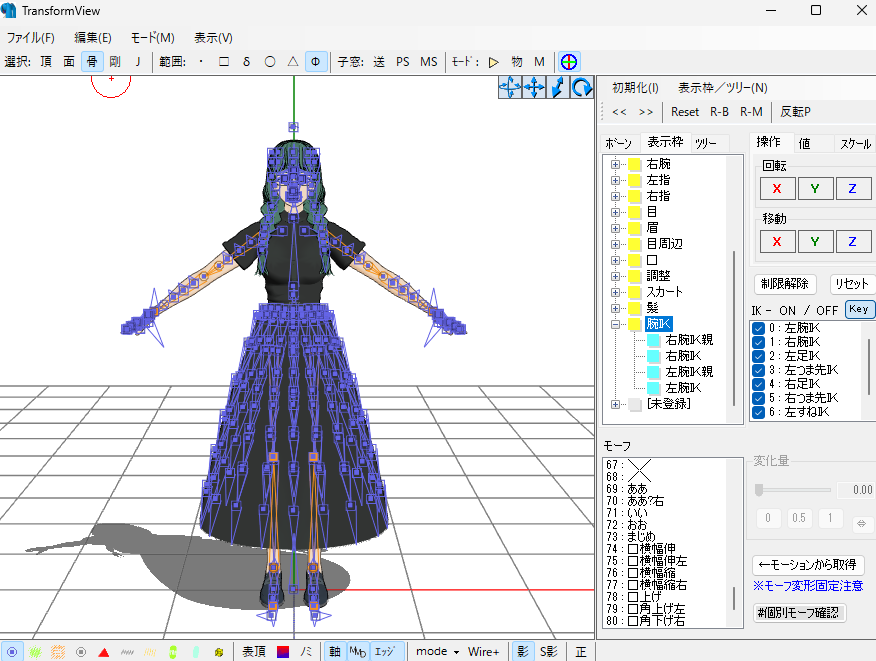Click the rotation X axis button

(x=777, y=189)
